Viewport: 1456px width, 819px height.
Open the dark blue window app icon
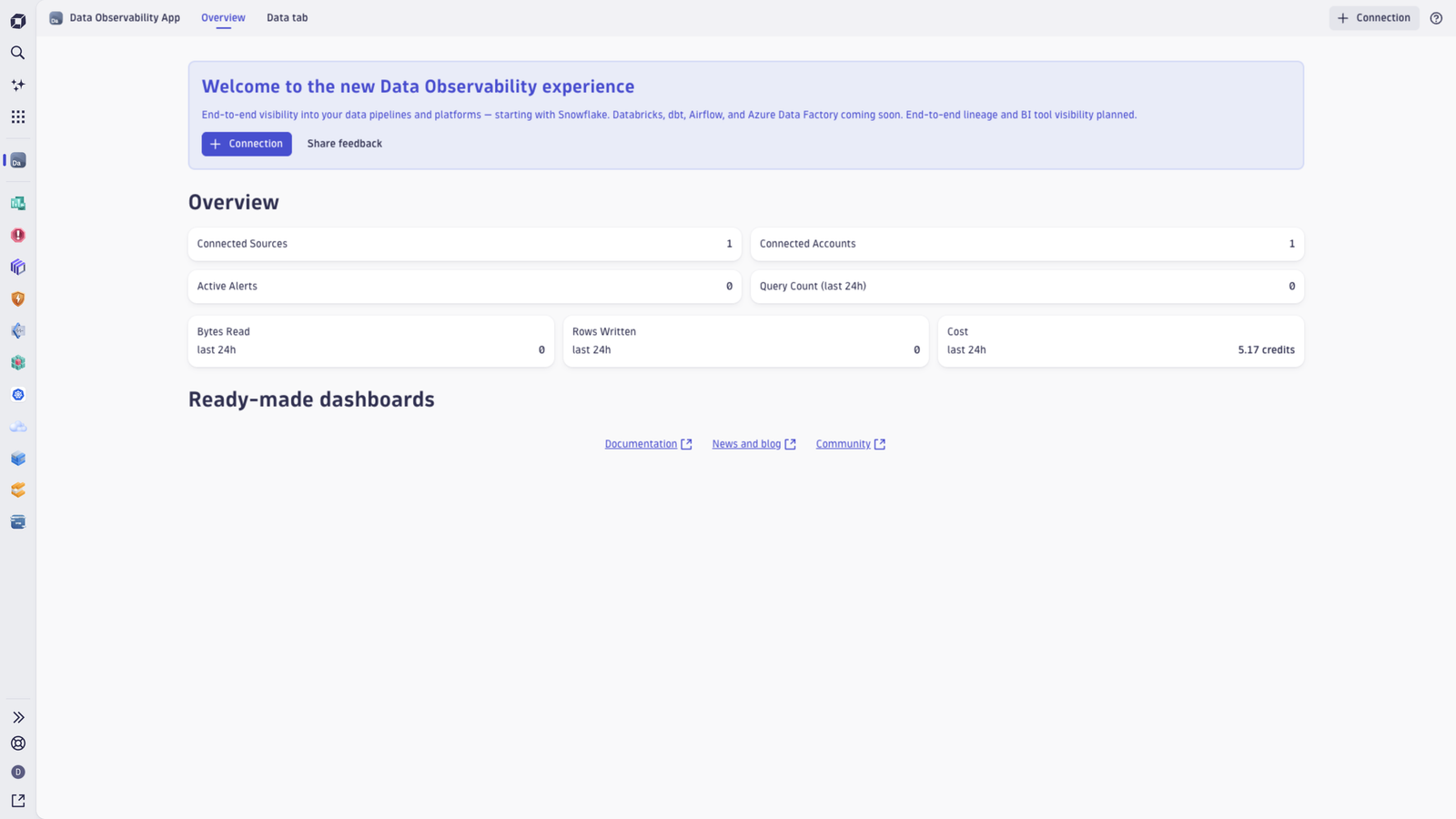click(17, 521)
